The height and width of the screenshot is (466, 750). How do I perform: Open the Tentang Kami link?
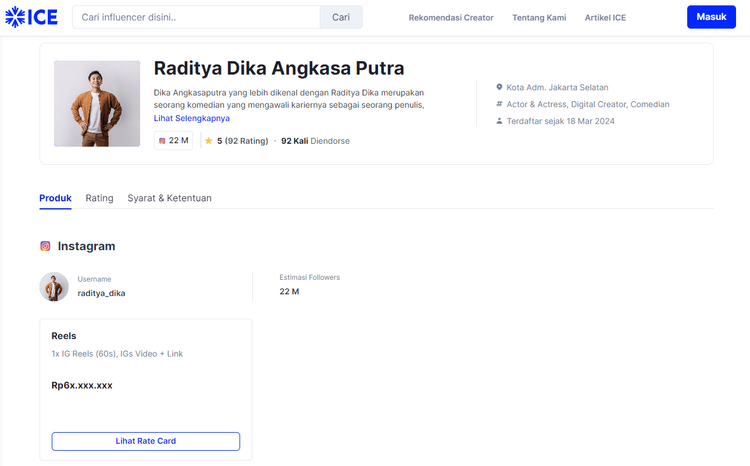(x=539, y=17)
